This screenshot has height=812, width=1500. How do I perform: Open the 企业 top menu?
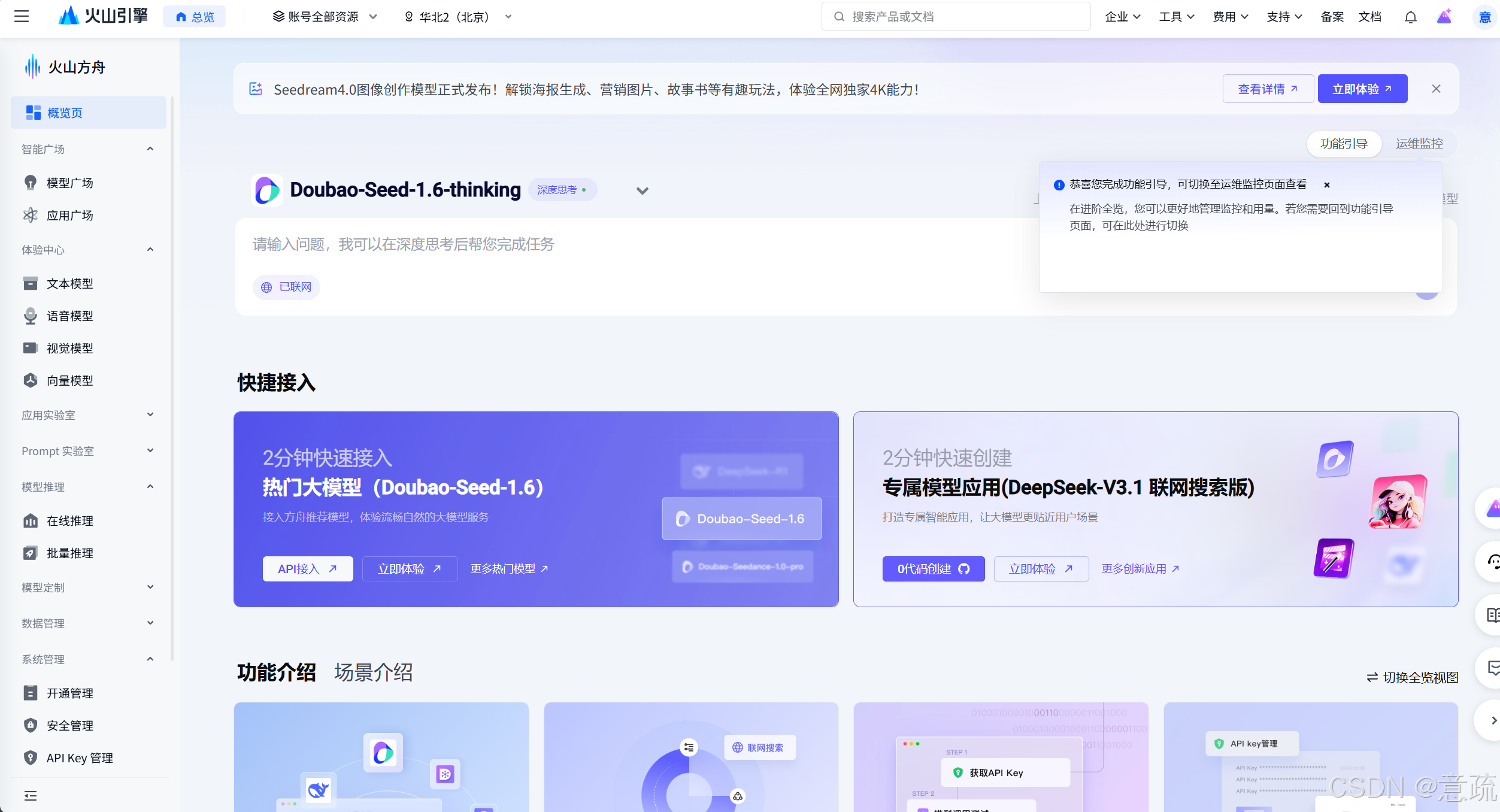tap(1122, 17)
